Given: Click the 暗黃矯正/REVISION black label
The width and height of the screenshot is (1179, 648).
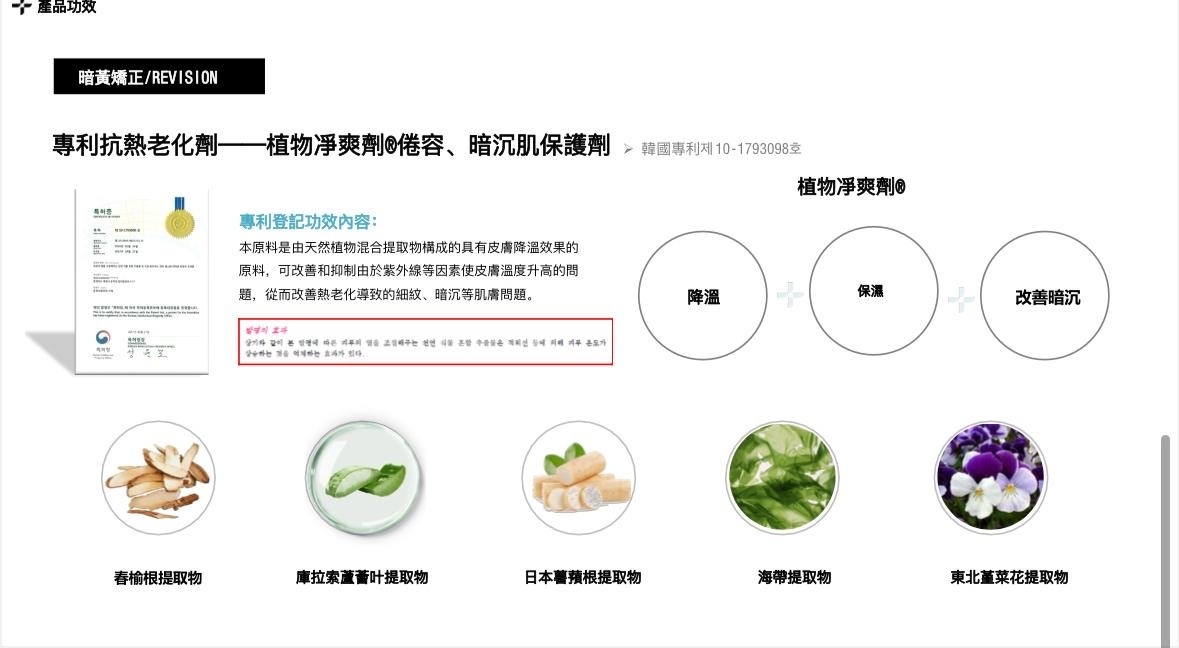Looking at the screenshot, I should [159, 76].
